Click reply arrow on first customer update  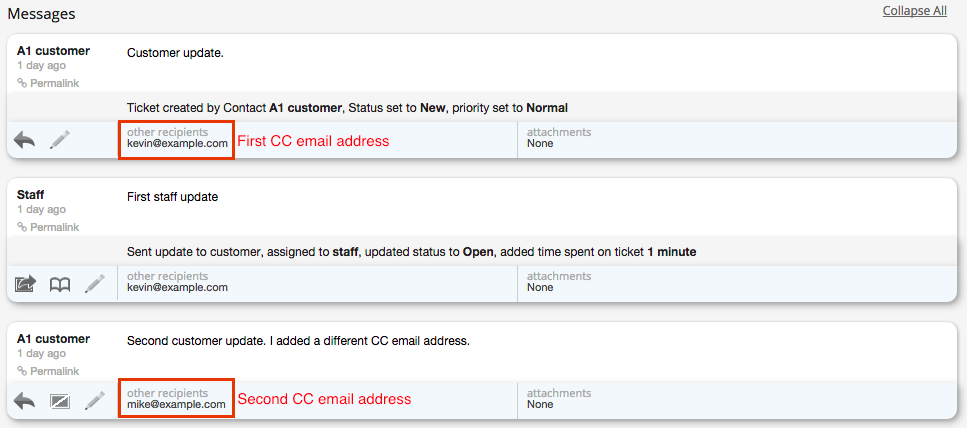click(x=25, y=140)
